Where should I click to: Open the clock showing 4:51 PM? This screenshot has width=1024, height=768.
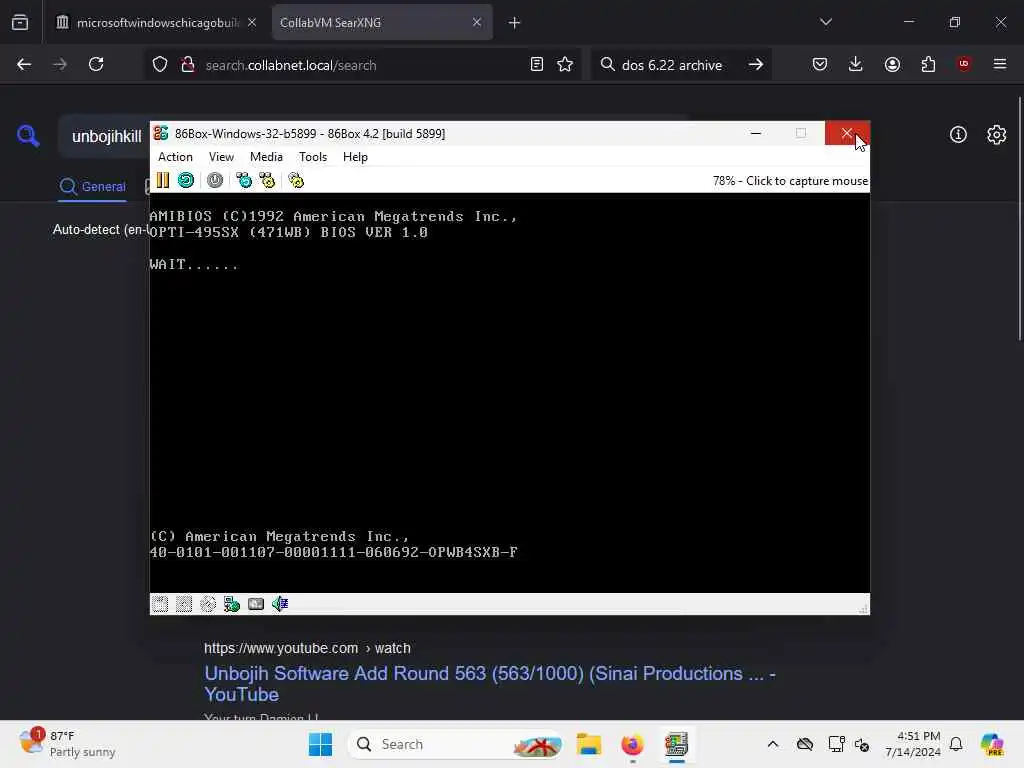[x=912, y=744]
